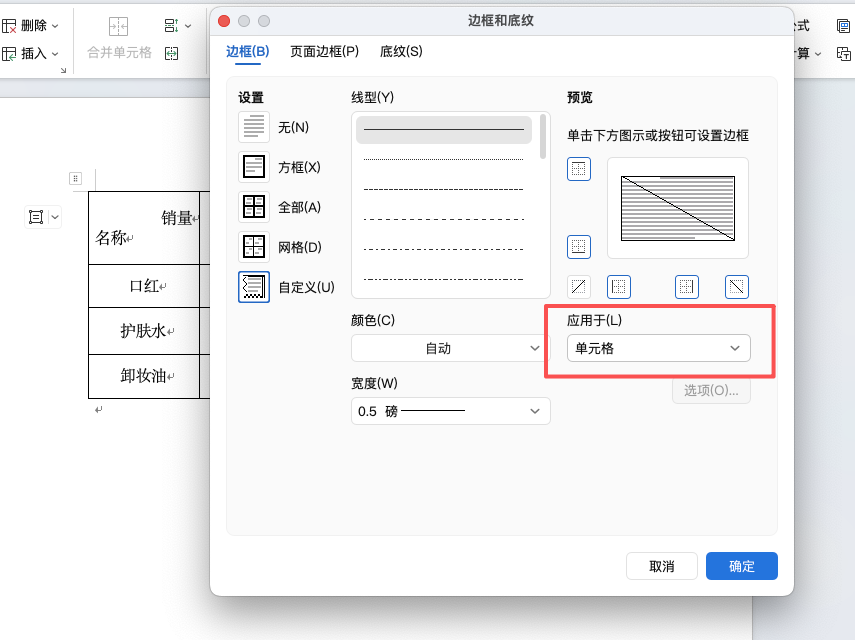Click the 名称 text in header cell
The height and width of the screenshot is (640, 855).
111,238
